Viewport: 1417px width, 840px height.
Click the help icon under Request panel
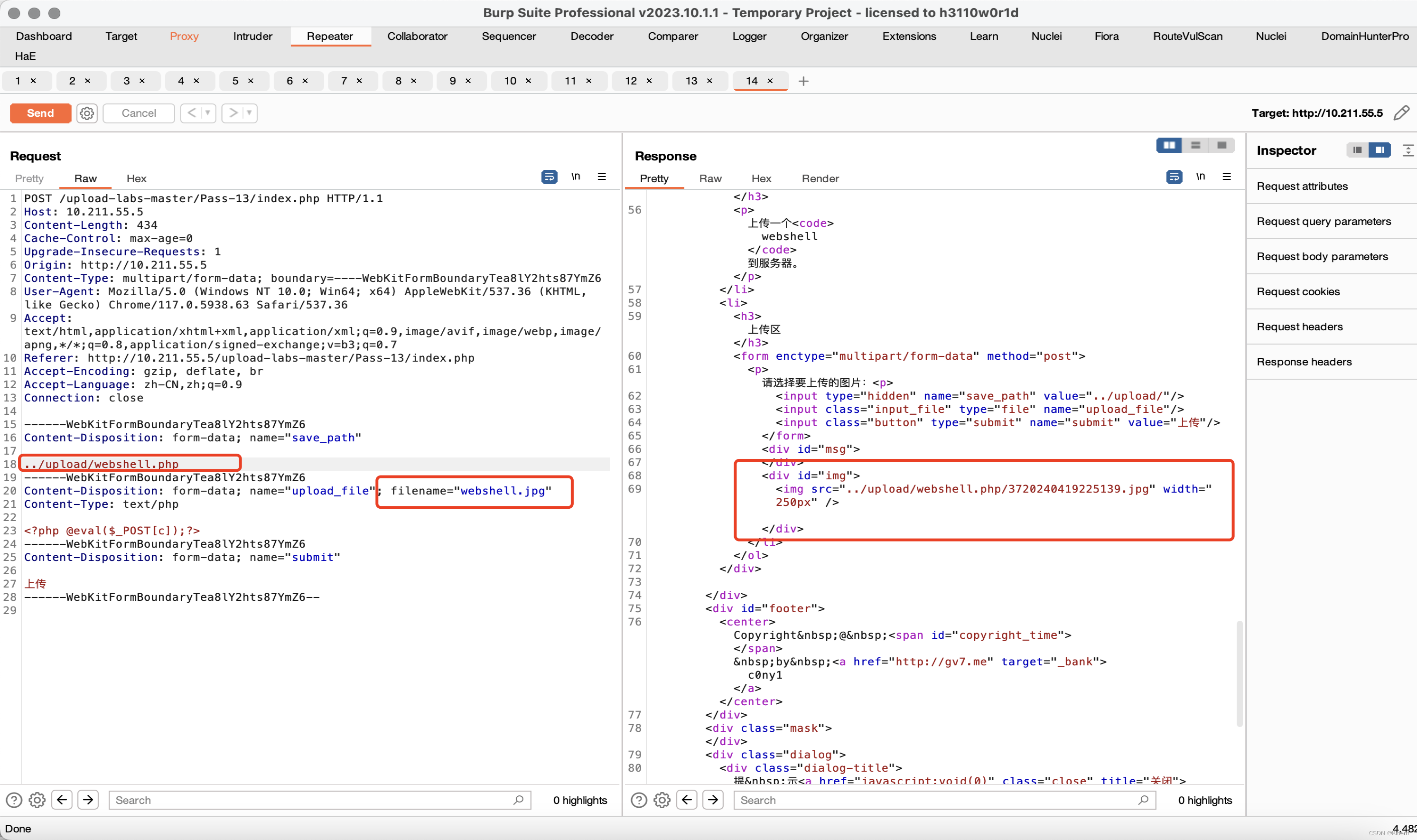(14, 800)
